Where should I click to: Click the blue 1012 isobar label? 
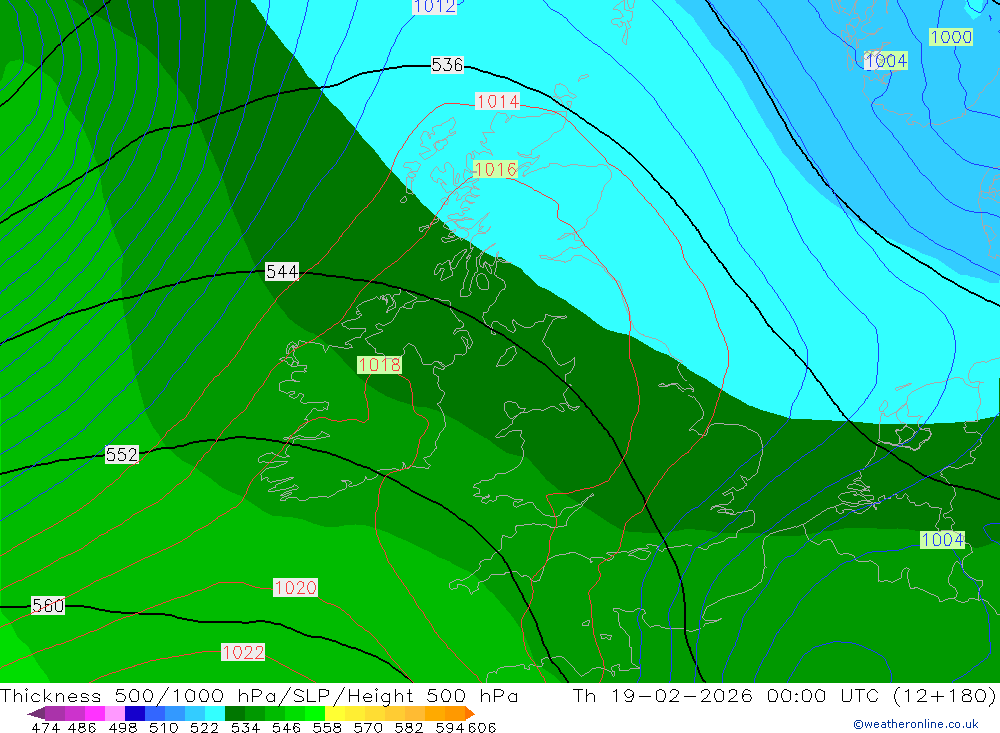(x=434, y=6)
